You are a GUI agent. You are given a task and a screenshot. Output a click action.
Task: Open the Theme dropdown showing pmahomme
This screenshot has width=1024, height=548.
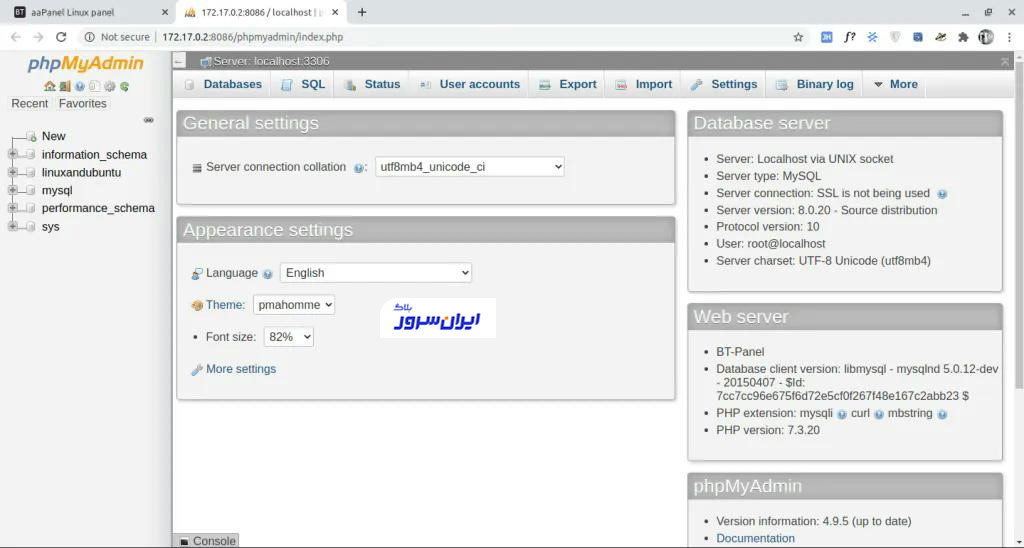click(293, 305)
